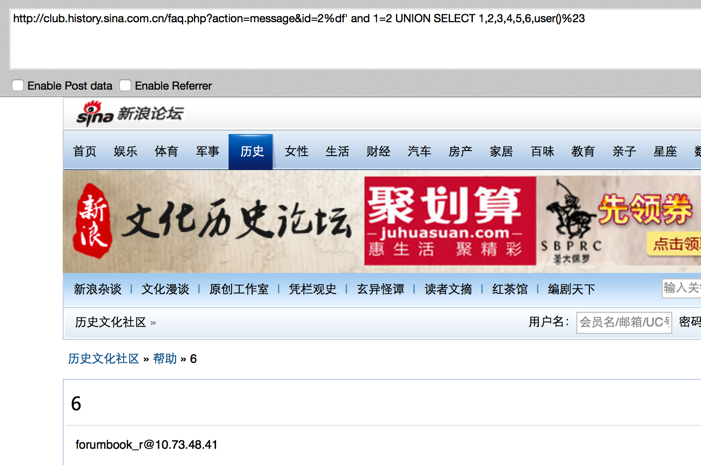Click the red 新浪 seal in banner
701x465 pixels.
[x=93, y=221]
